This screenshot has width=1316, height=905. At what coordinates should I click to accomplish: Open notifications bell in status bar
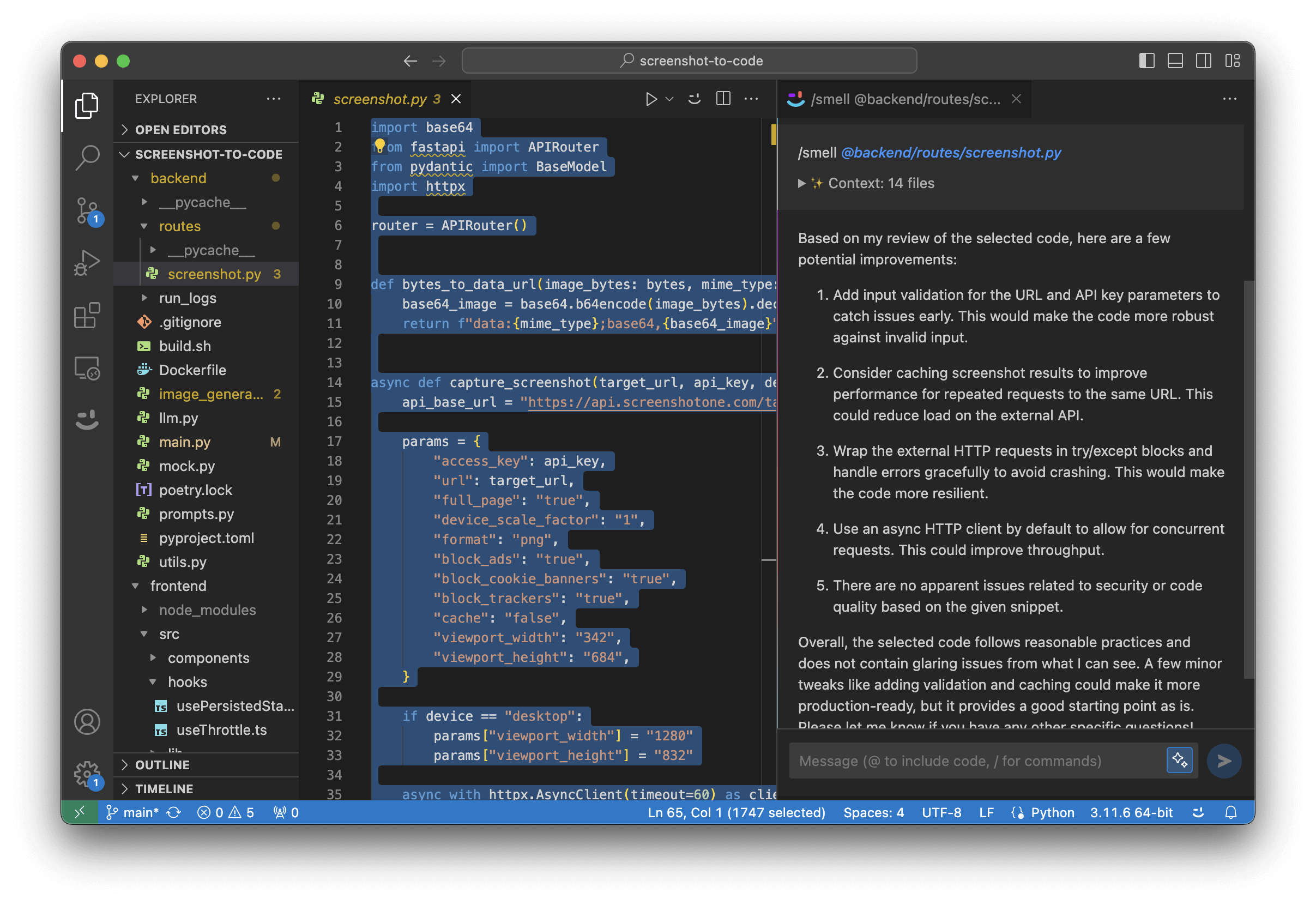tap(1231, 812)
